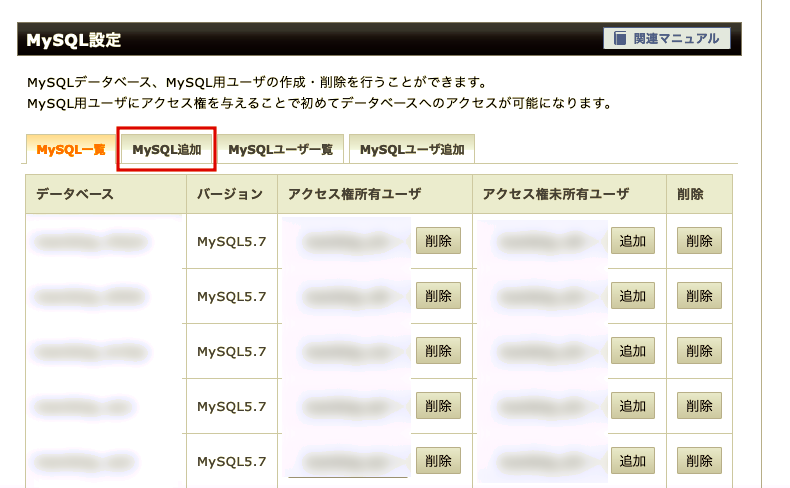Click 追加 in the fifth database row
Image resolution: width=790 pixels, height=488 pixels.
coord(633,460)
